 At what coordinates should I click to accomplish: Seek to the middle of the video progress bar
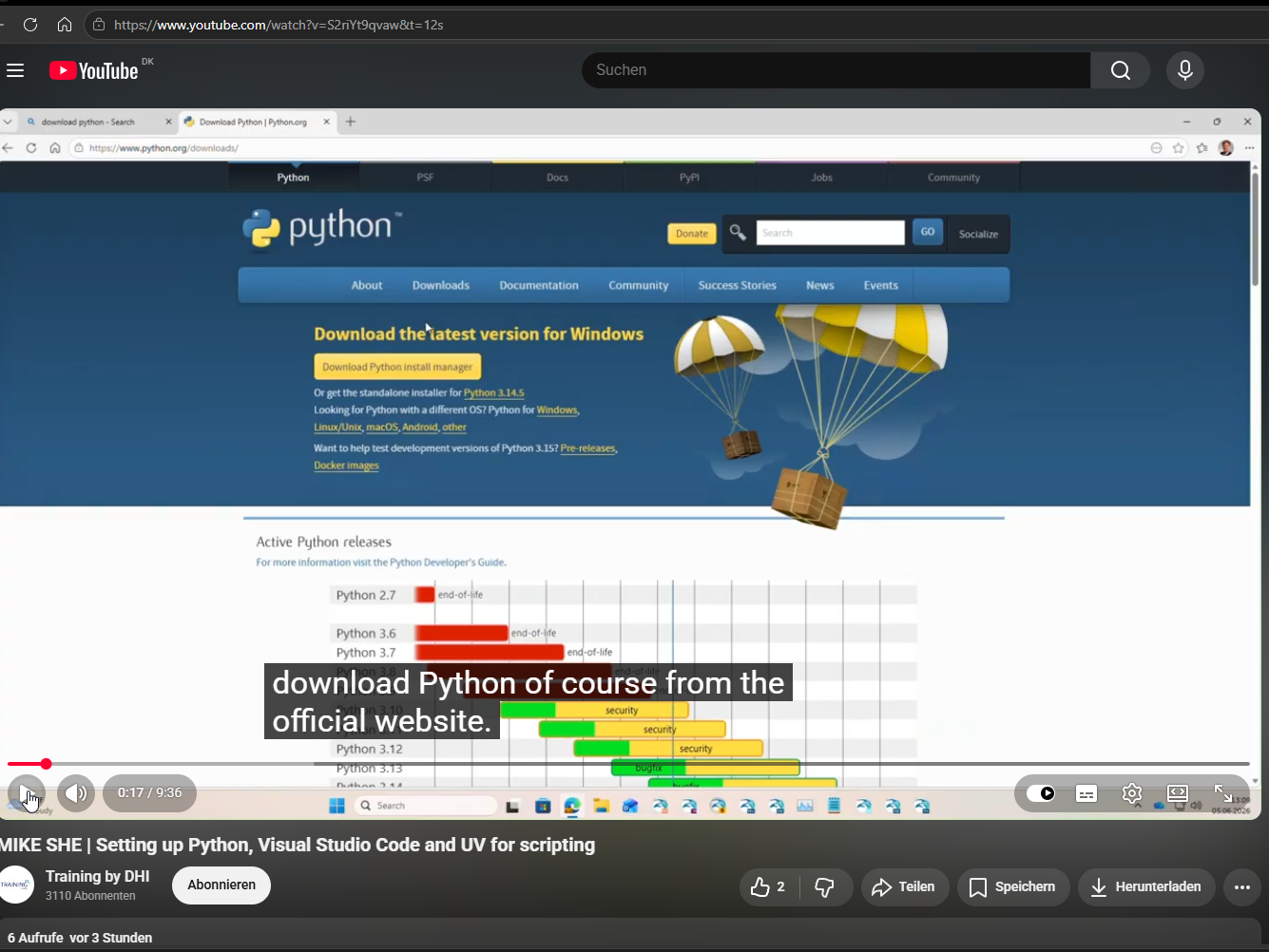pos(628,764)
